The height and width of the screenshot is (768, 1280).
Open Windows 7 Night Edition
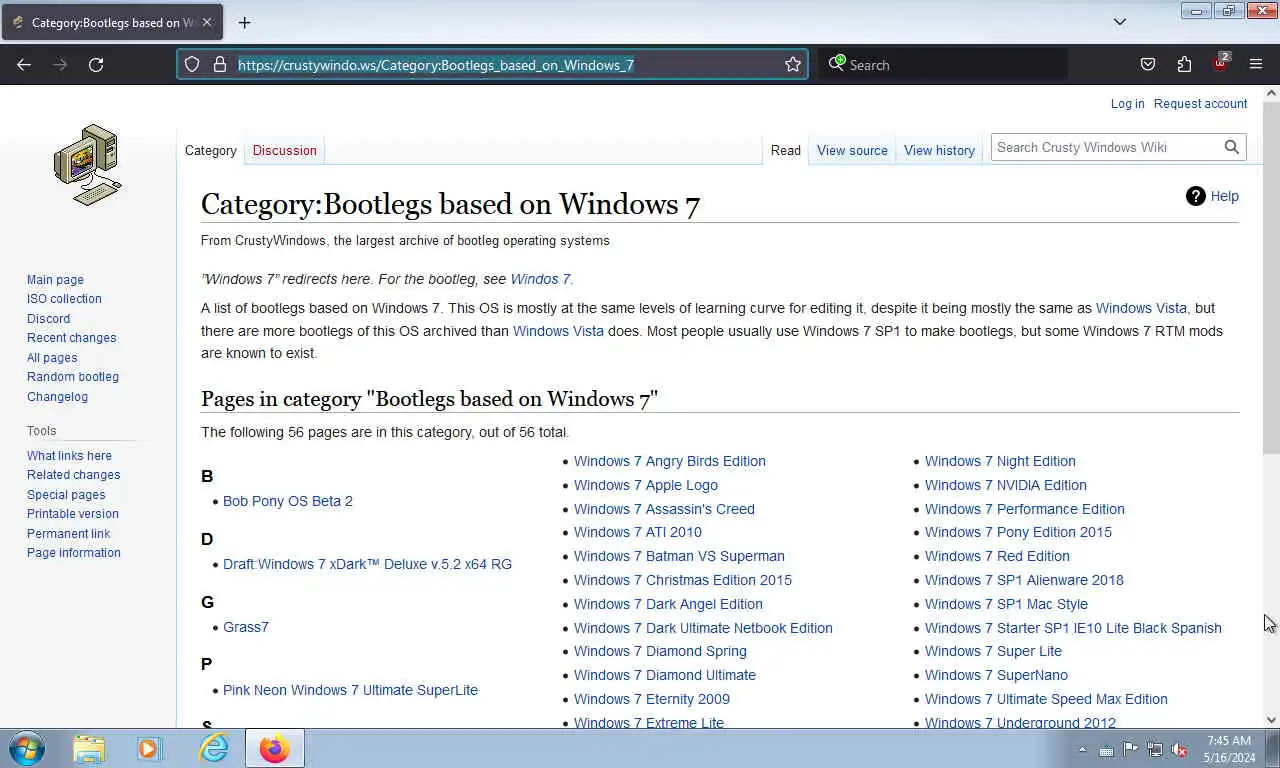(1000, 461)
